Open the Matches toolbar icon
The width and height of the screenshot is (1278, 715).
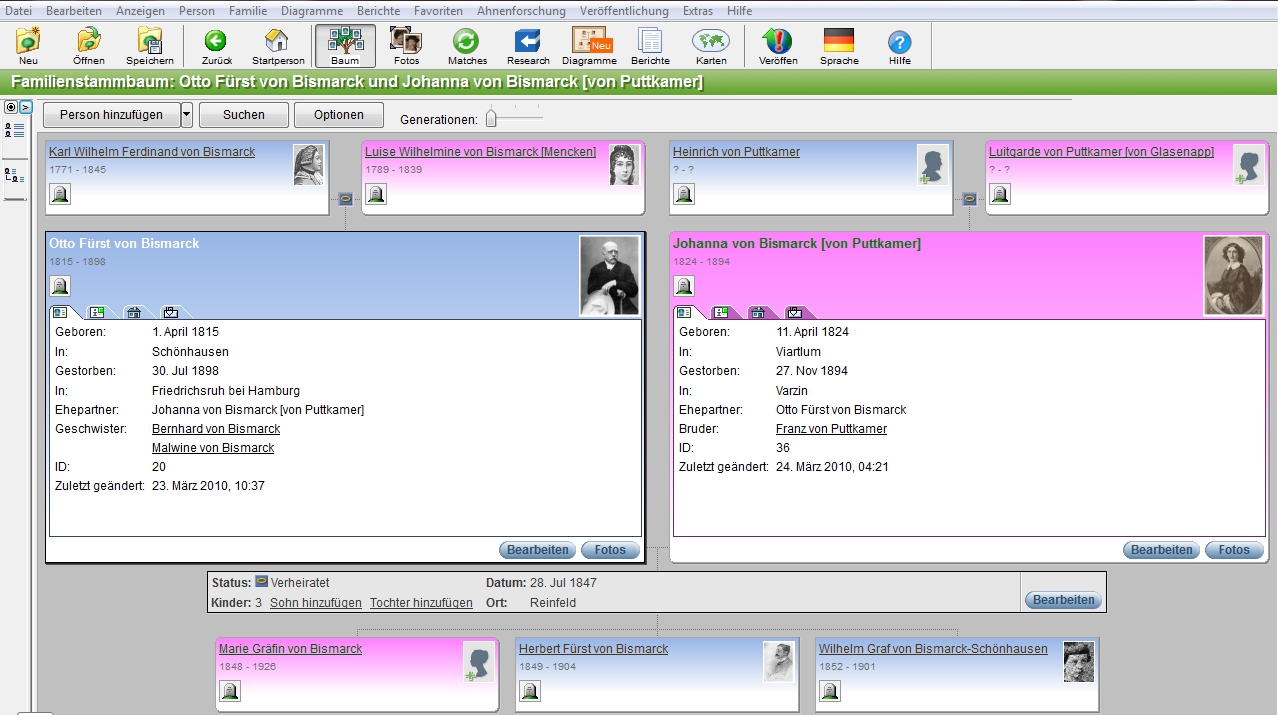[x=467, y=46]
